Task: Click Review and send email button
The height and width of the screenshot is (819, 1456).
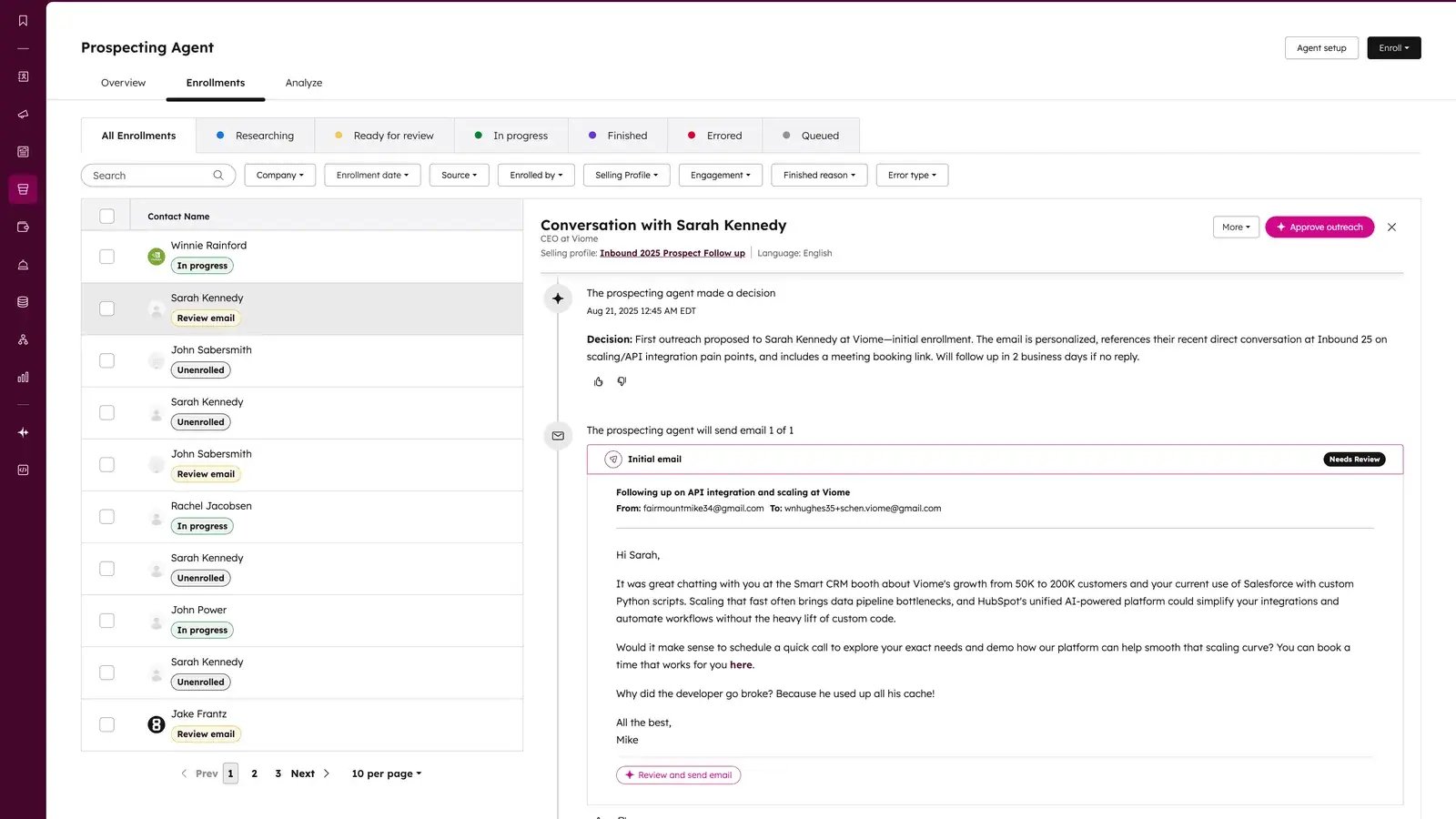Action: [x=678, y=775]
